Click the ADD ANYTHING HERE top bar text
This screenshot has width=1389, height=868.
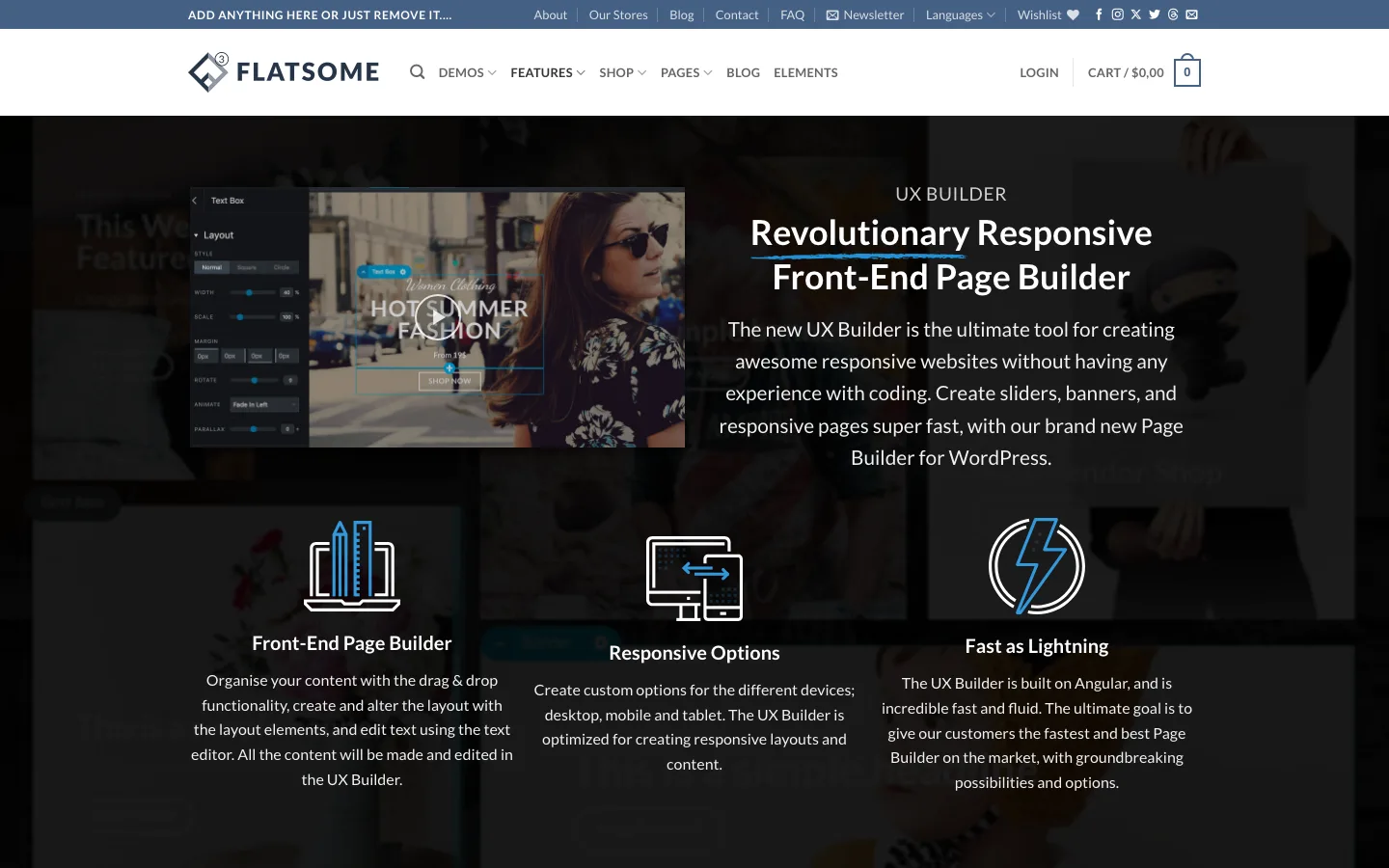[319, 14]
